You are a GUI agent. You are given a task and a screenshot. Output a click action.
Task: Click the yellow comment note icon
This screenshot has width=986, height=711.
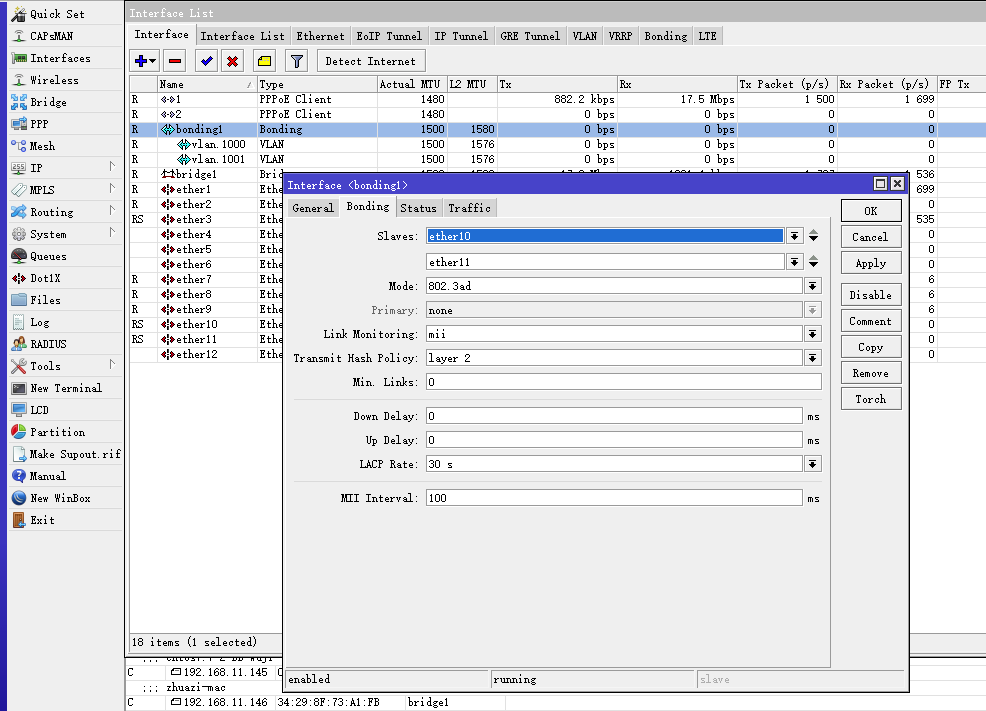pyautogui.click(x=265, y=61)
